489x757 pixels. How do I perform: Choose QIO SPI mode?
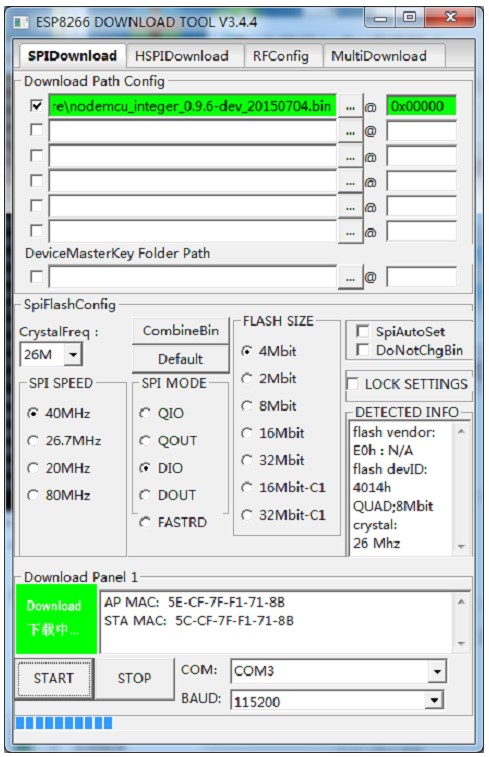point(145,413)
